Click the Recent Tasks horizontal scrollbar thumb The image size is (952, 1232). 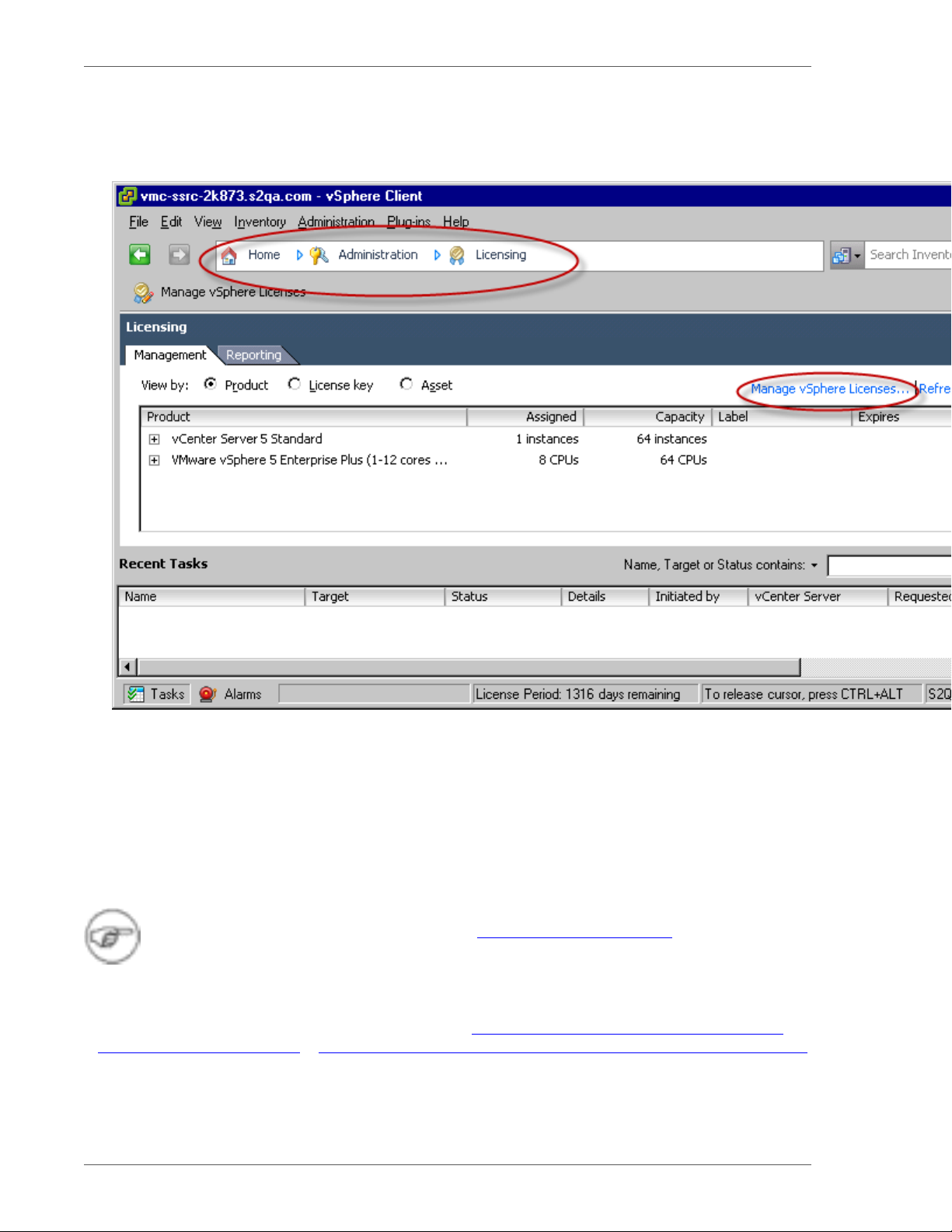pos(469,667)
